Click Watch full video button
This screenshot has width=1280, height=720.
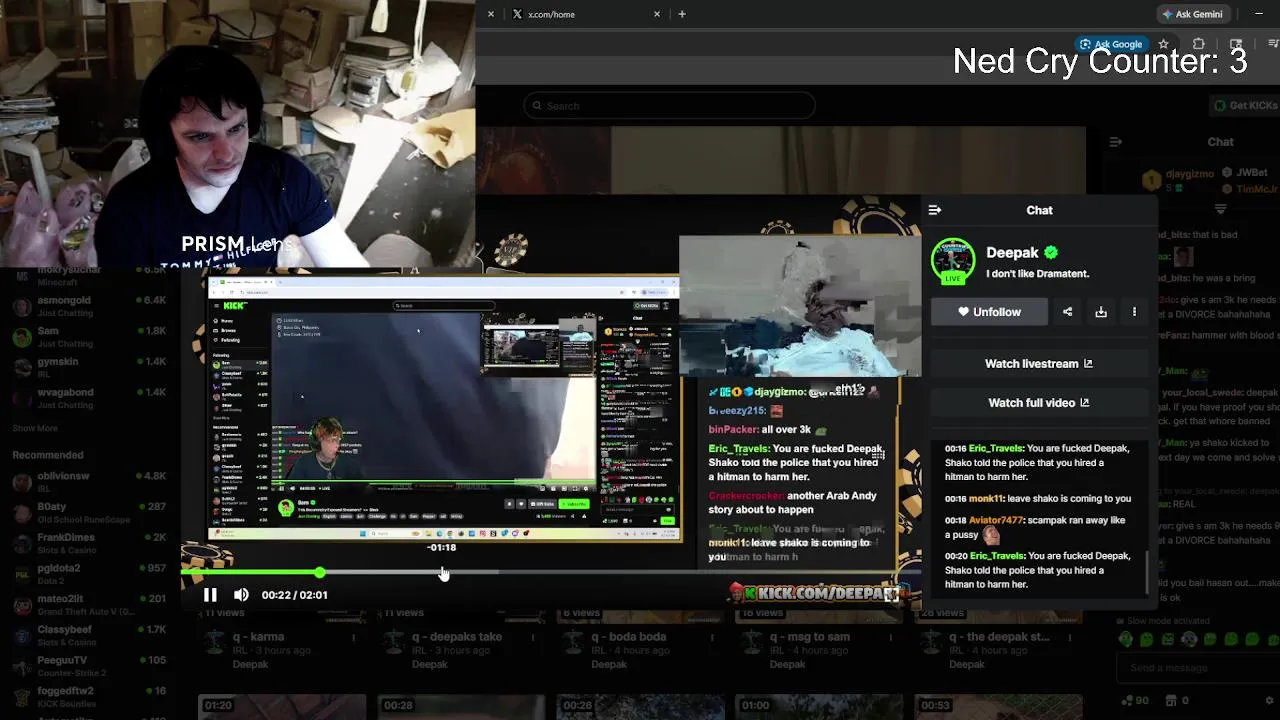(x=1039, y=403)
